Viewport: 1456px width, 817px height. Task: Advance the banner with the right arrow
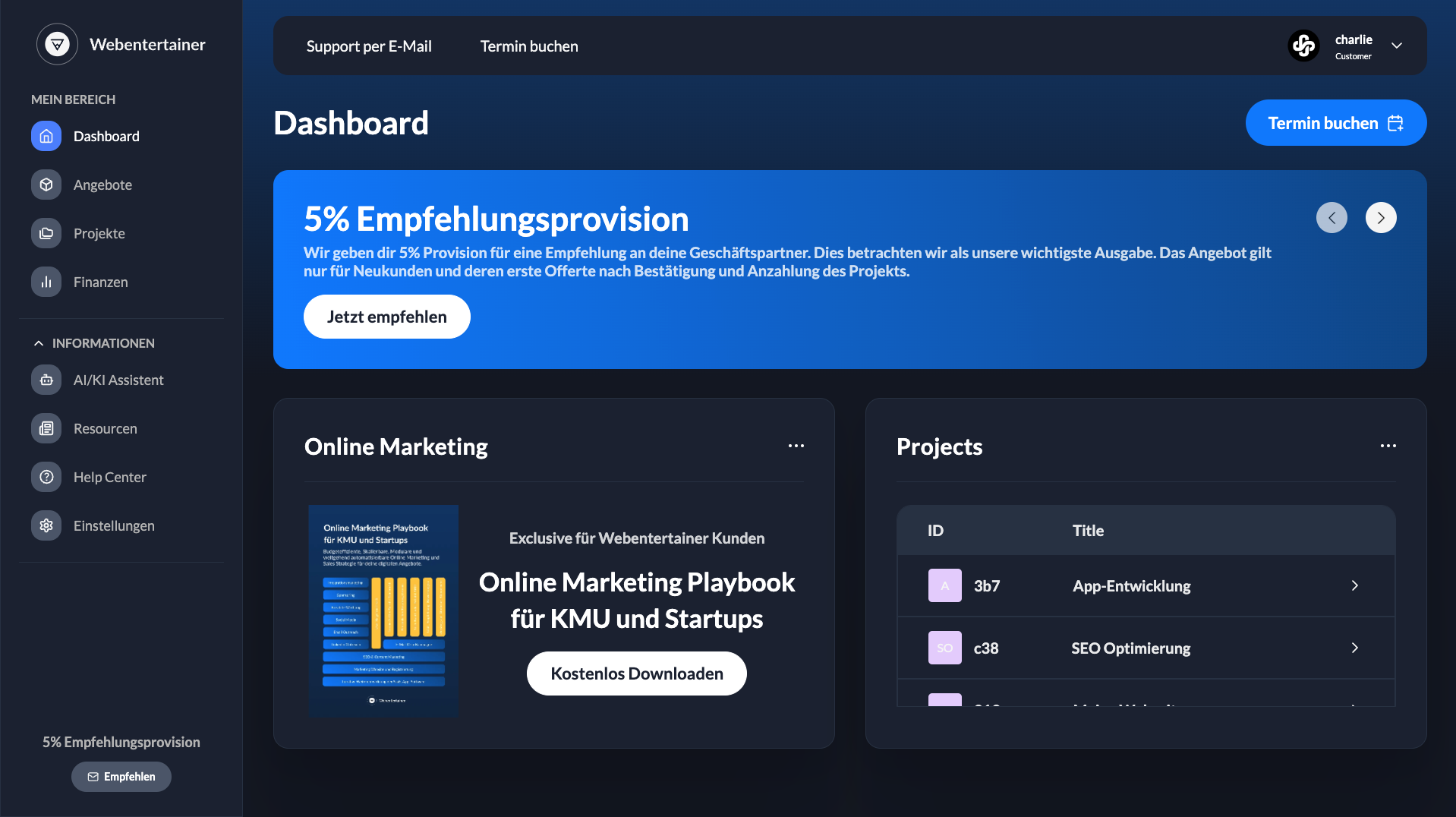click(x=1381, y=217)
